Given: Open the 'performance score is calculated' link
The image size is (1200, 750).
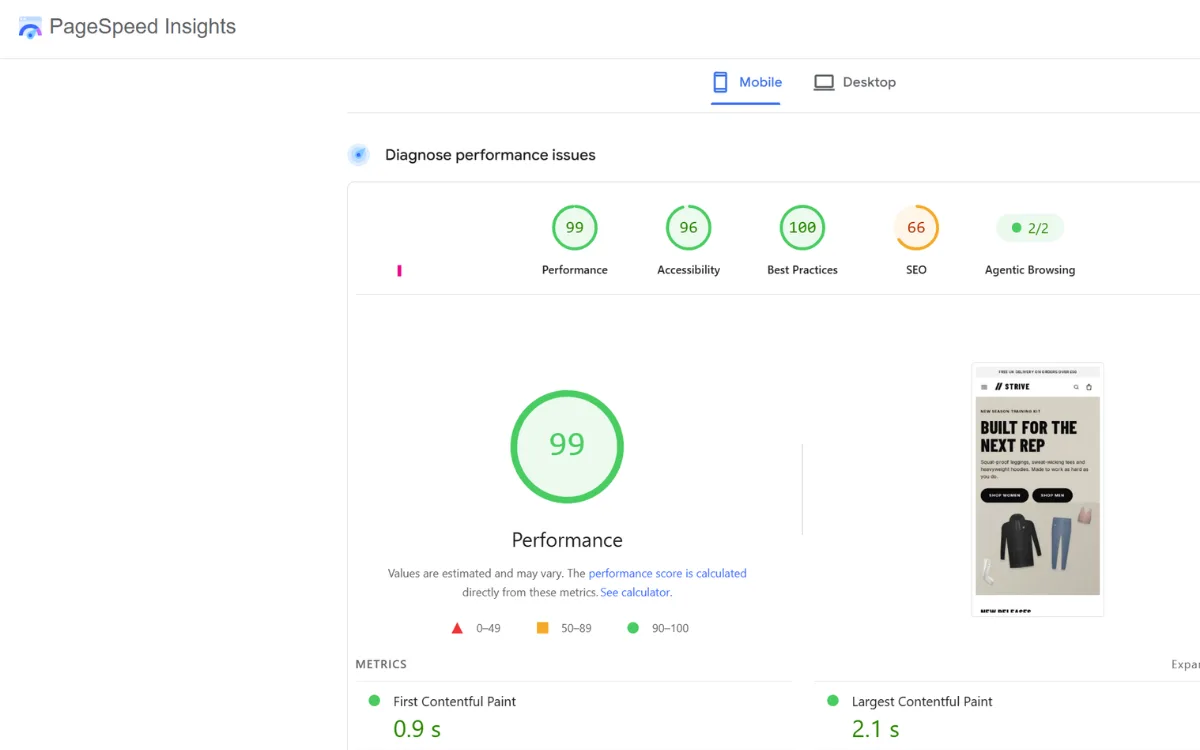Looking at the screenshot, I should (667, 574).
